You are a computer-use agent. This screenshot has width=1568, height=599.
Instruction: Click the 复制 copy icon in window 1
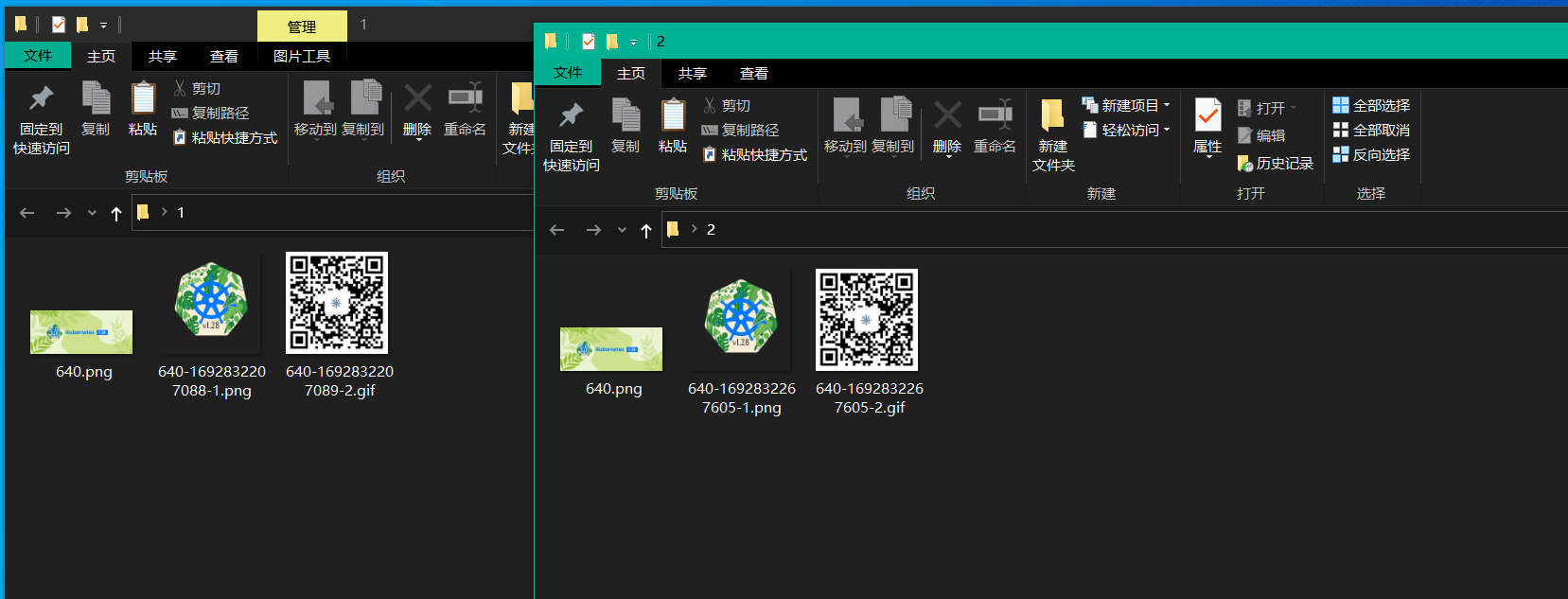point(96,109)
